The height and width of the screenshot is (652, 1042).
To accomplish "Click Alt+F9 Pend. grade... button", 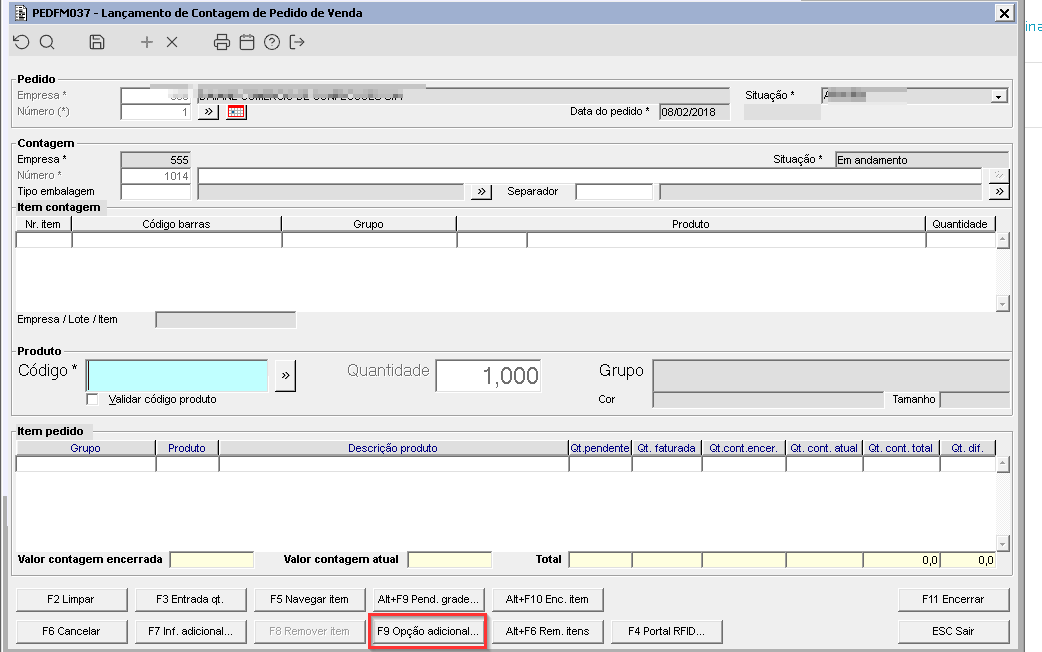I will (429, 599).
